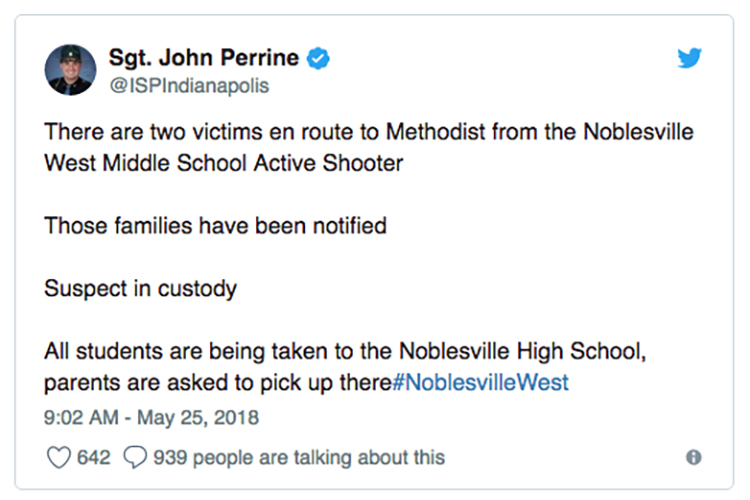The width and height of the screenshot is (750, 500).
Task: Open the tweet info icon
Action: (x=693, y=457)
